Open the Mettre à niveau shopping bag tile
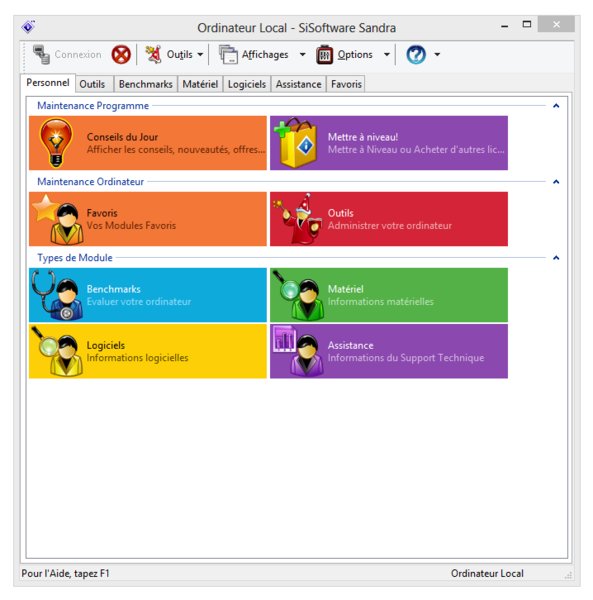 (x=389, y=143)
